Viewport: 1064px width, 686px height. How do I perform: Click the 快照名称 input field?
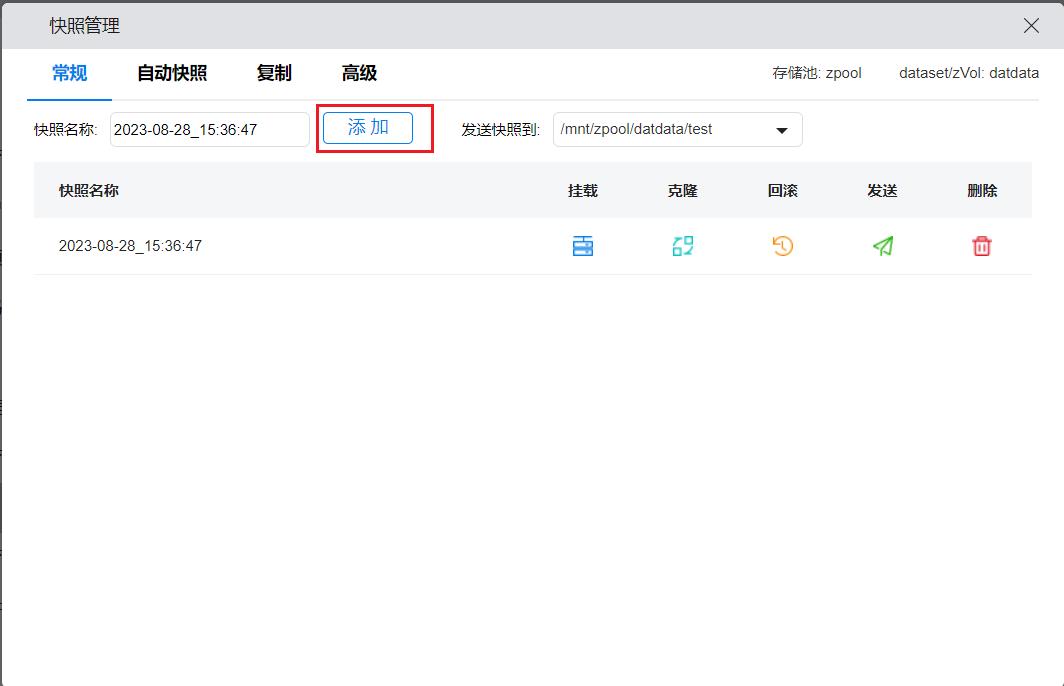click(x=209, y=130)
